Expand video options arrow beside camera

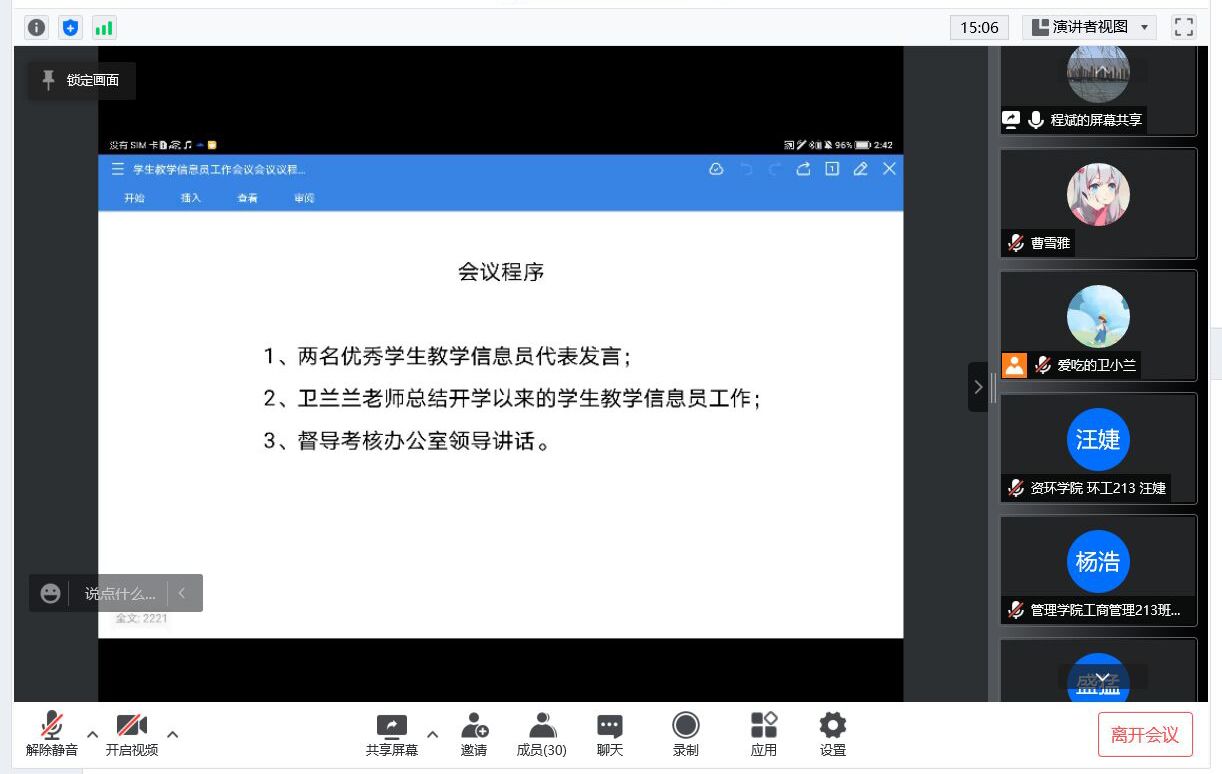click(172, 734)
